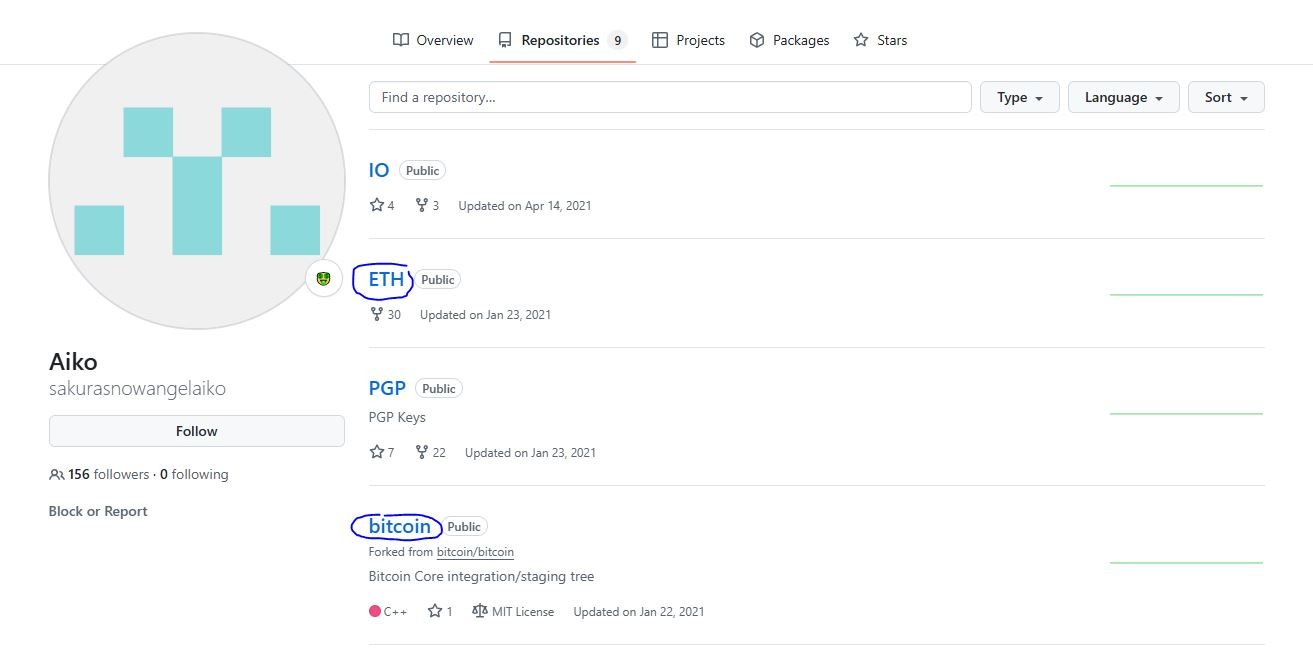Click the Public label beside IO

tap(422, 171)
